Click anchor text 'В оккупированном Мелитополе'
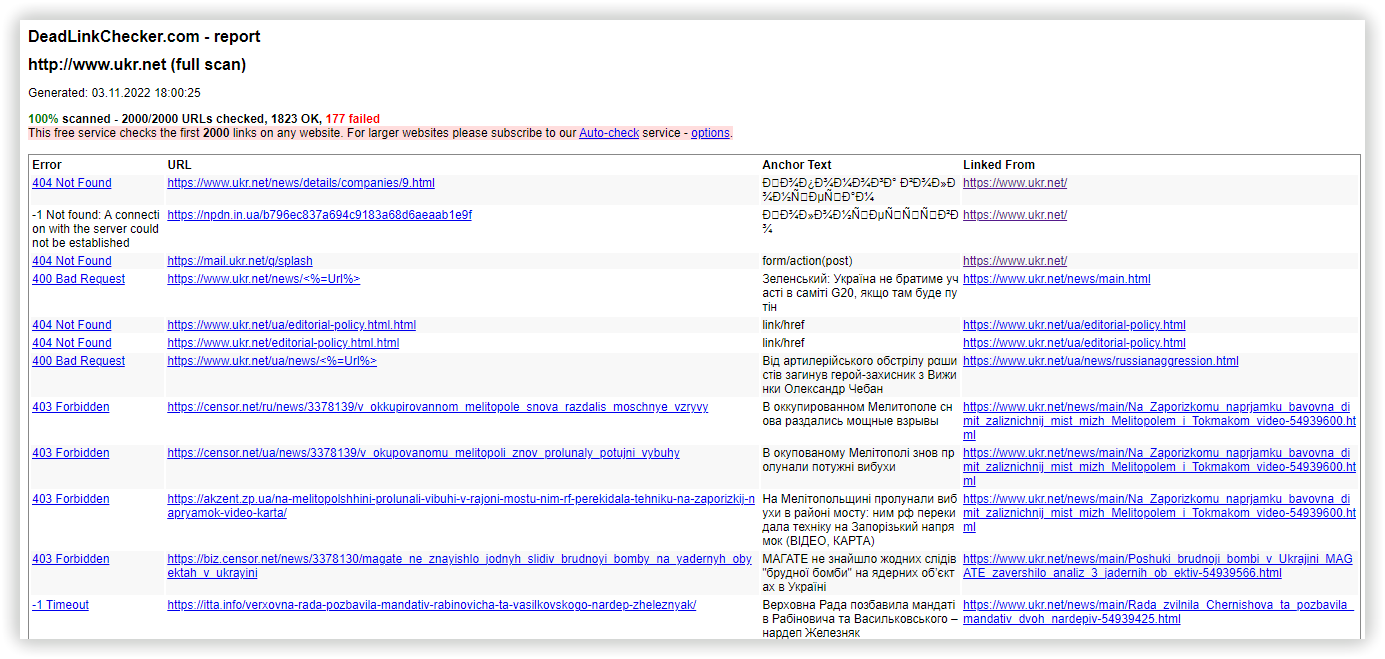The width and height of the screenshot is (1385, 659). (x=858, y=414)
